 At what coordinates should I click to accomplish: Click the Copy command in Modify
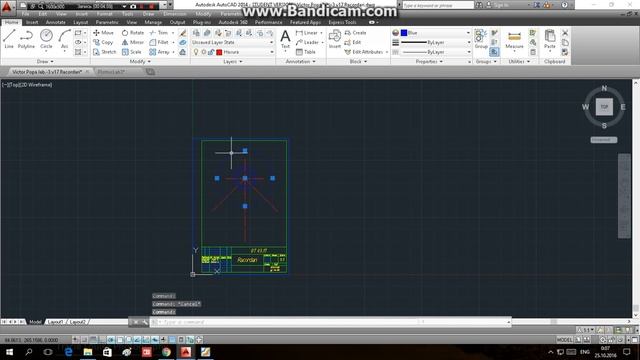(x=103, y=42)
